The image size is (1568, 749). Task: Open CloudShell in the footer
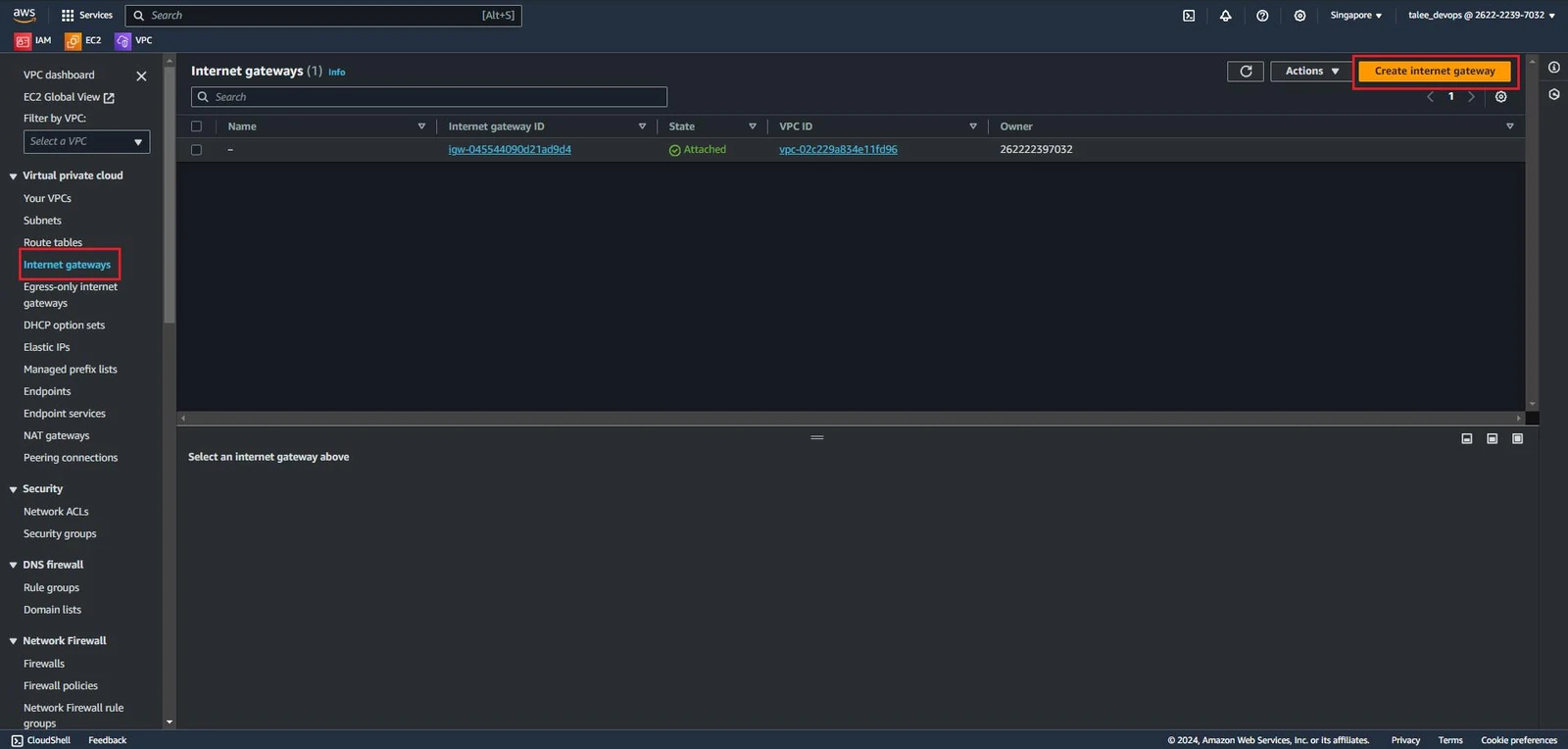[x=41, y=740]
